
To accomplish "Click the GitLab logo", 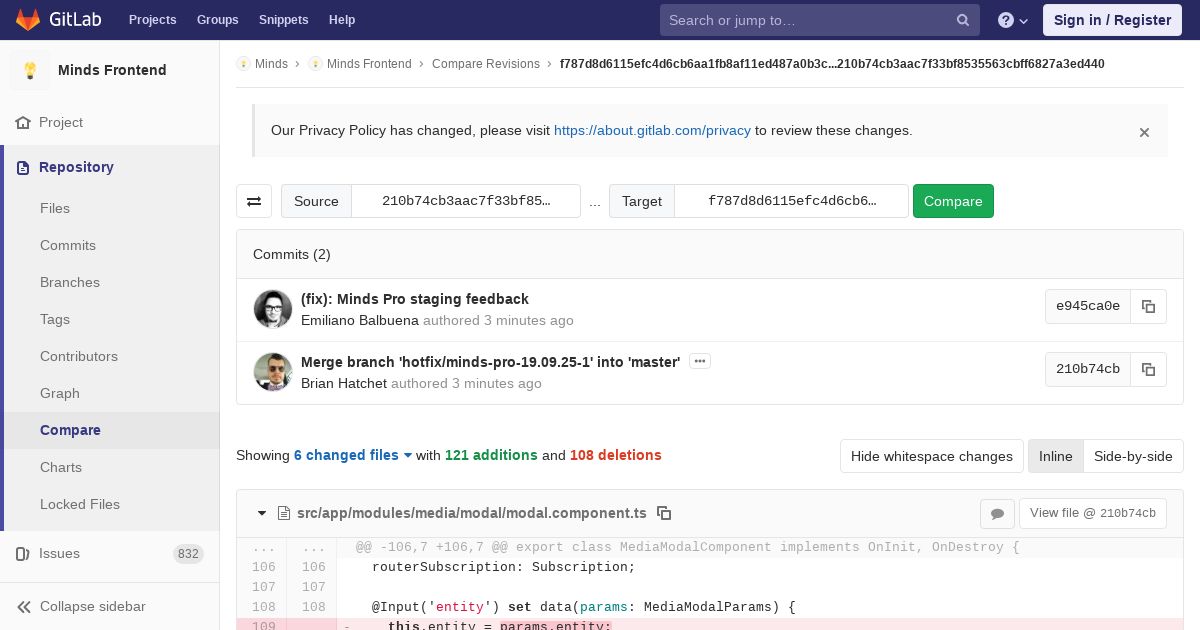I will pos(56,19).
